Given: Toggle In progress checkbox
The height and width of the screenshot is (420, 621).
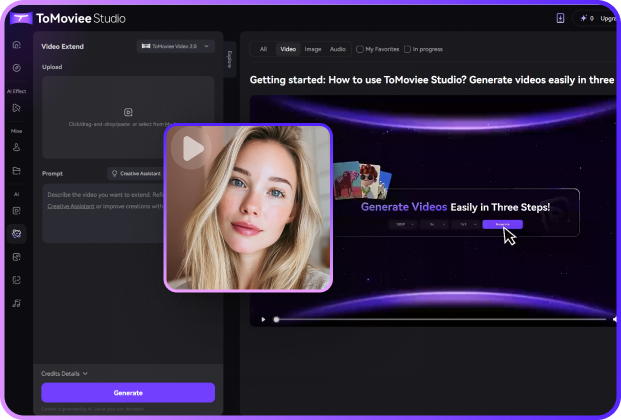Looking at the screenshot, I should (407, 49).
